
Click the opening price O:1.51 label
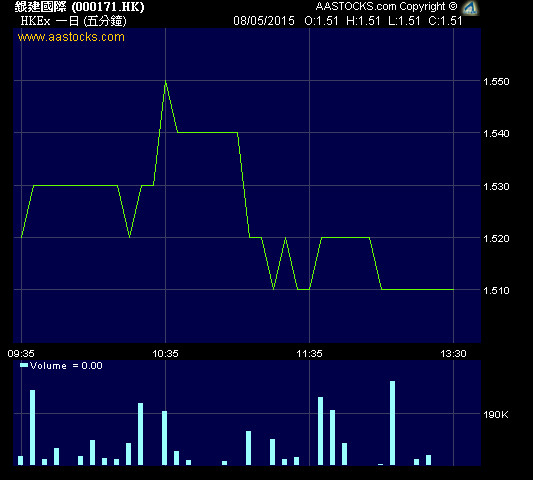click(321, 21)
